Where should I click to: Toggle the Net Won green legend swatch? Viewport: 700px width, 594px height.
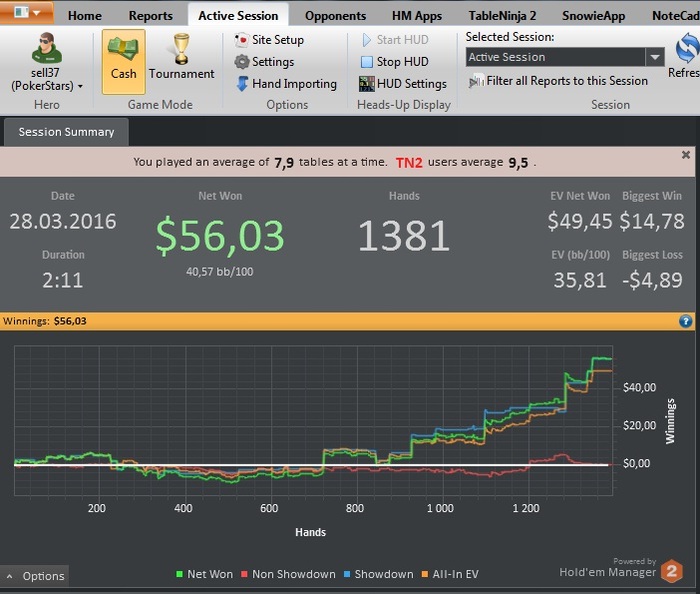click(x=179, y=574)
